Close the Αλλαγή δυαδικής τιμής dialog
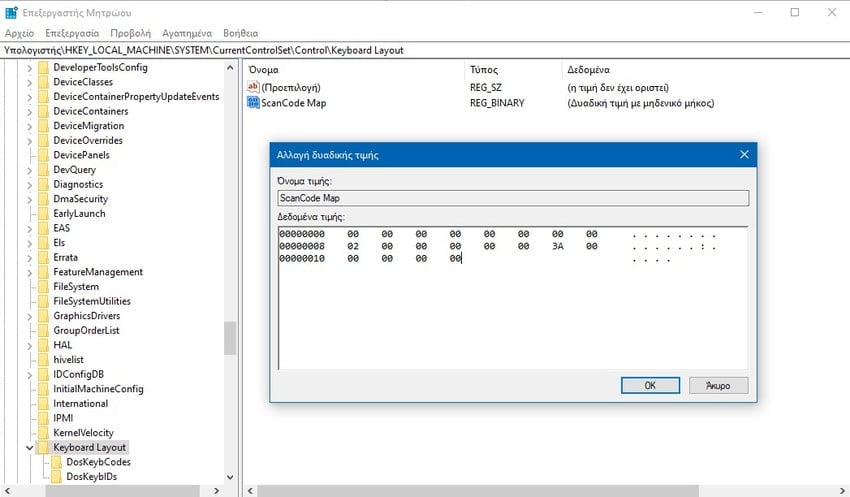The height and width of the screenshot is (497, 850). (x=744, y=155)
